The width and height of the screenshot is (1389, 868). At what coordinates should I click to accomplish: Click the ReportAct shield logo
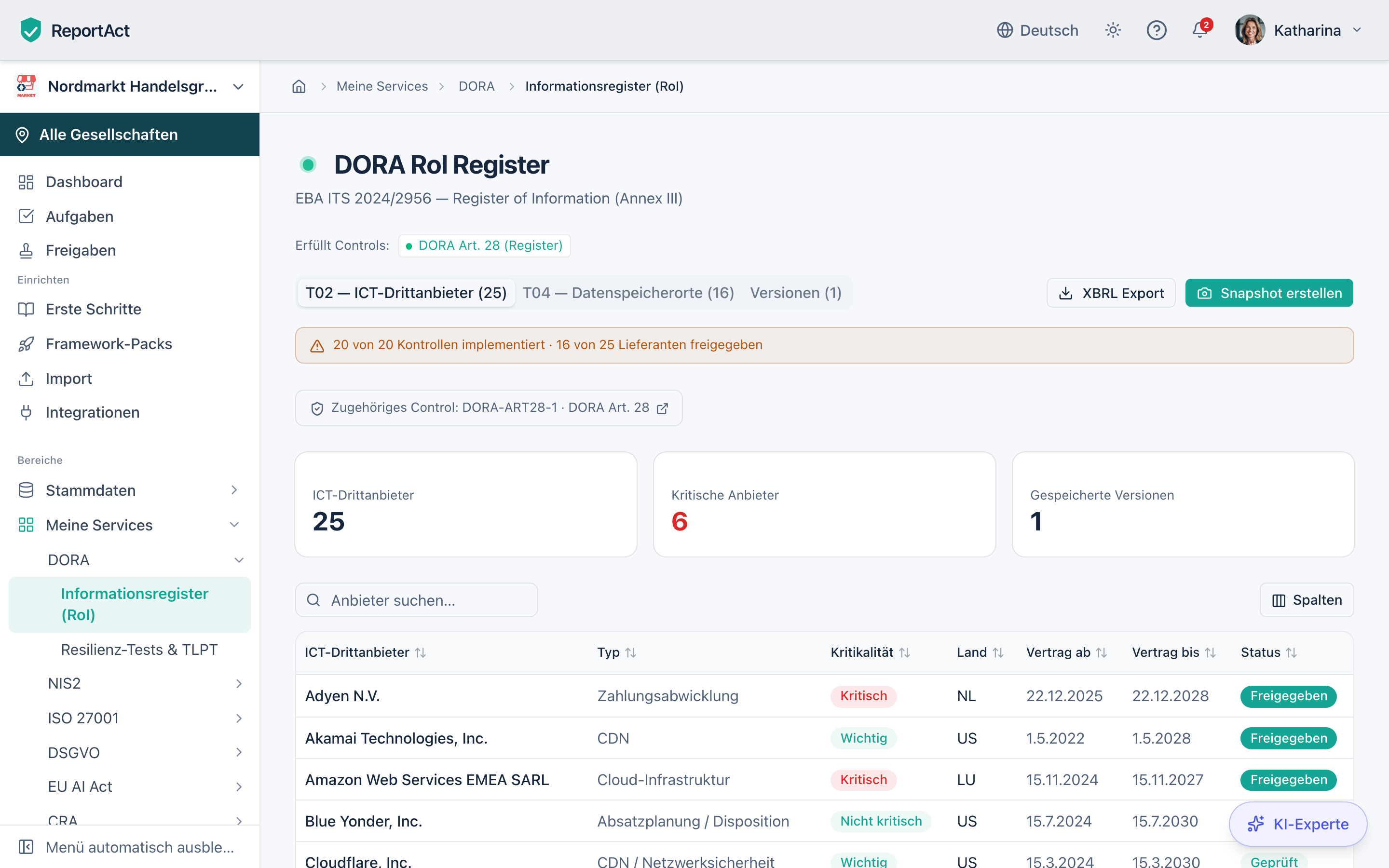coord(30,30)
